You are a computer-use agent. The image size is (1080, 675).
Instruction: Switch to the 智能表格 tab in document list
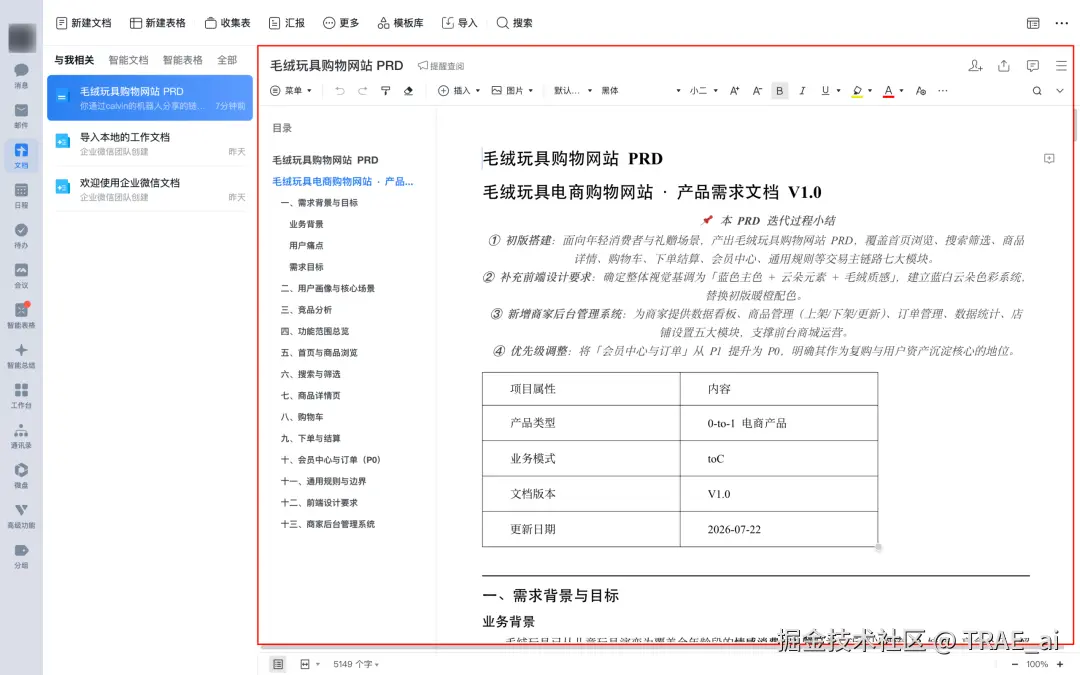[183, 60]
